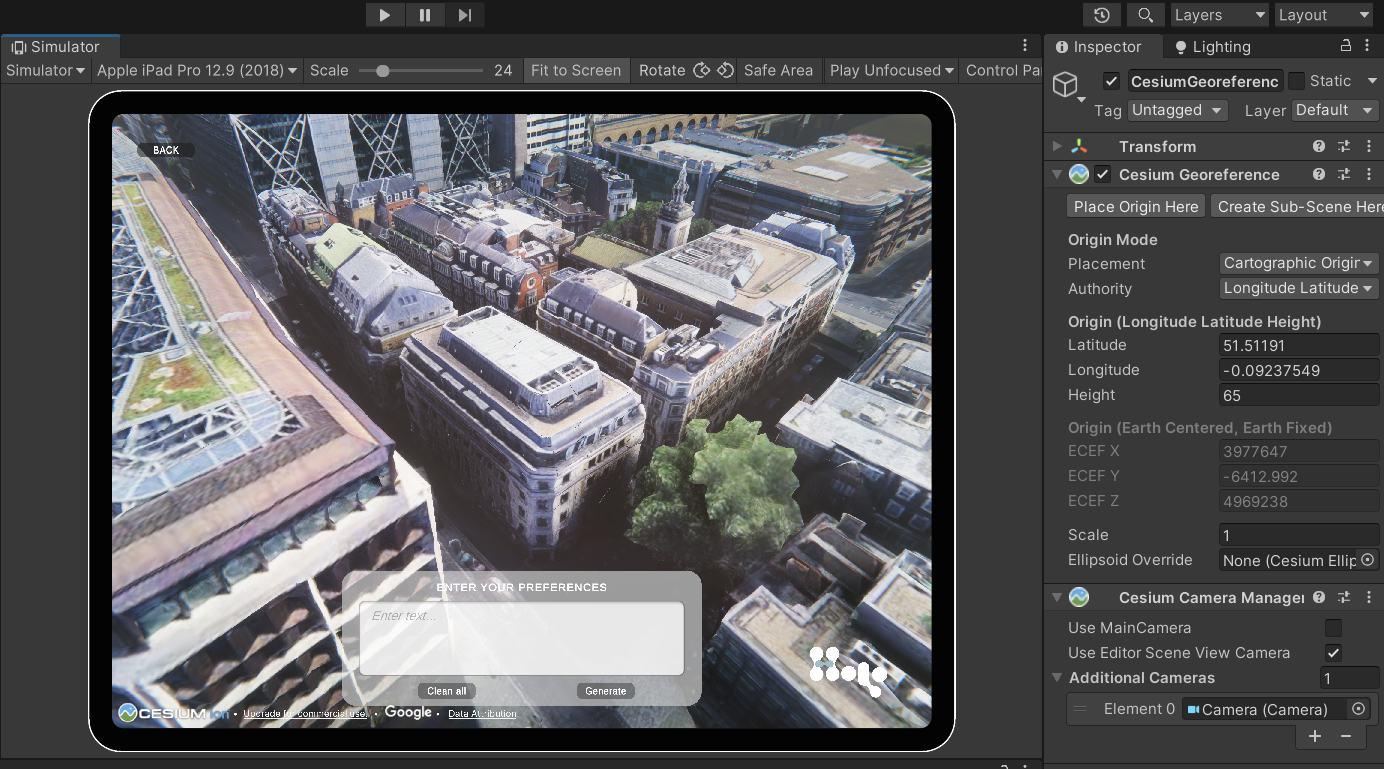Click the Latitude input field
Screen dimensions: 1384x769
point(1298,345)
